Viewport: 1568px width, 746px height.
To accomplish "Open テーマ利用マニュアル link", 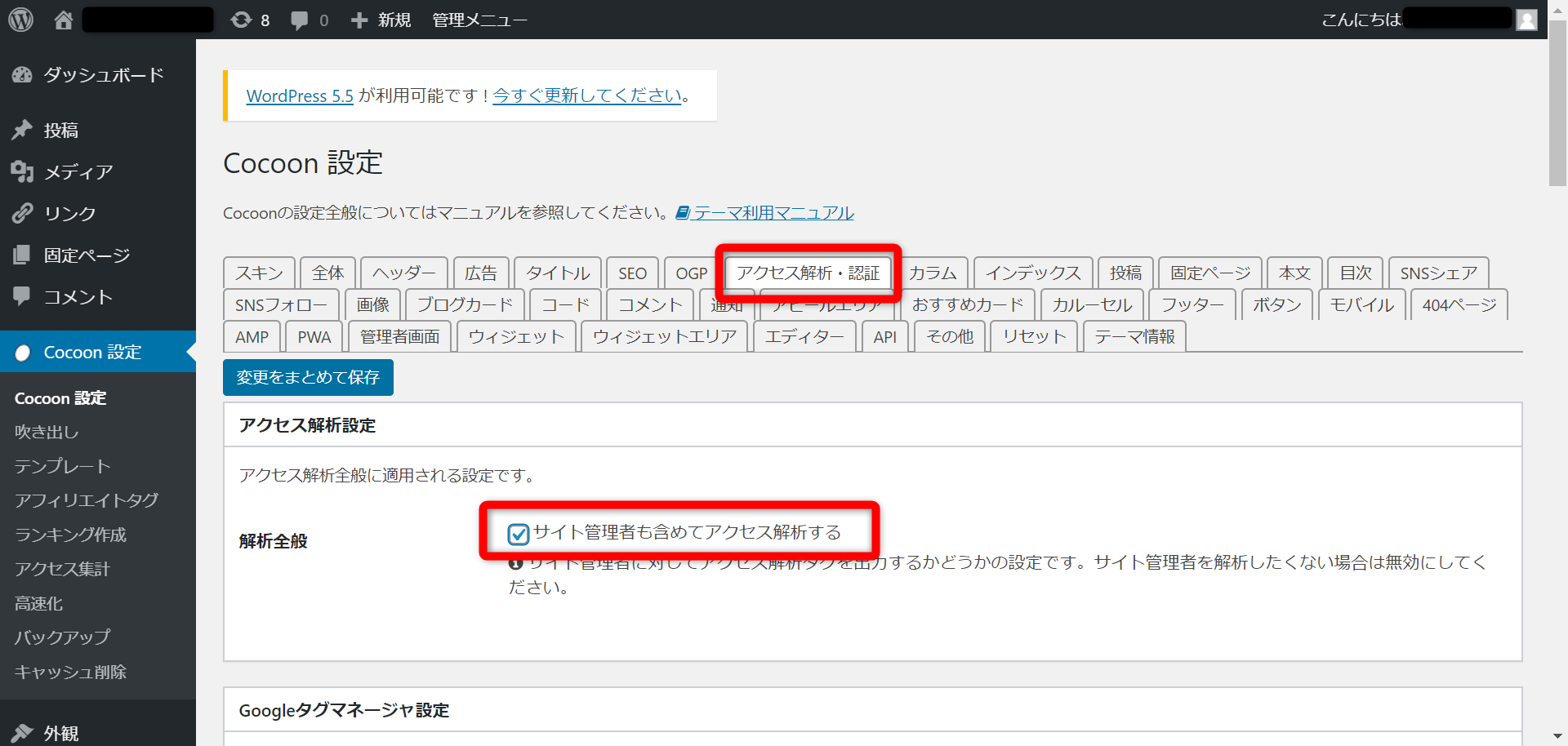I will pyautogui.click(x=773, y=213).
